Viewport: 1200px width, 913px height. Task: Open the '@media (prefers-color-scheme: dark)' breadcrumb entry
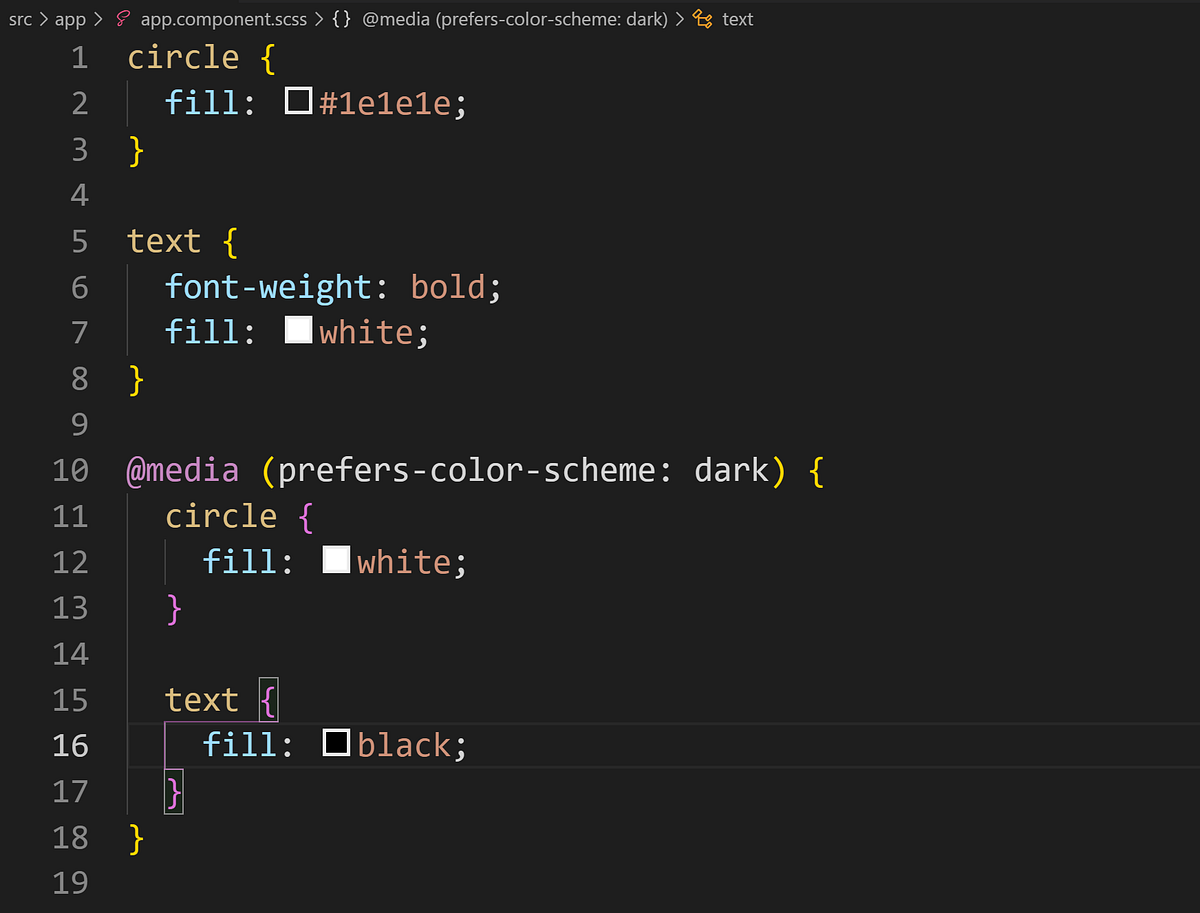click(517, 18)
